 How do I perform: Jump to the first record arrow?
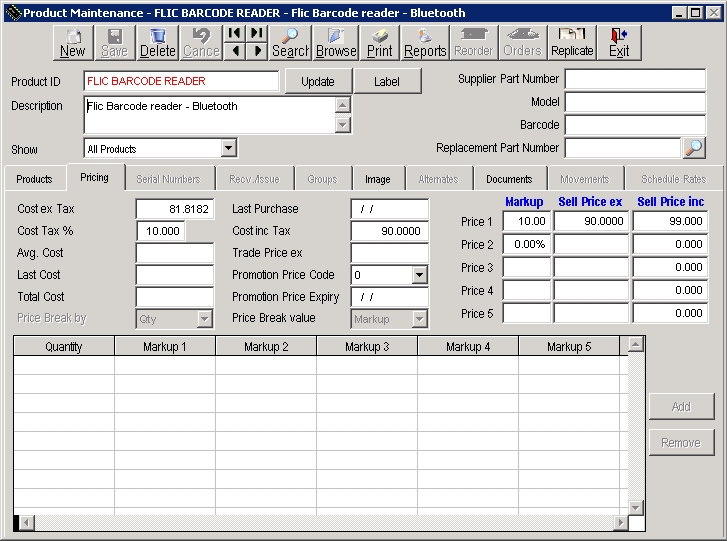[235, 33]
